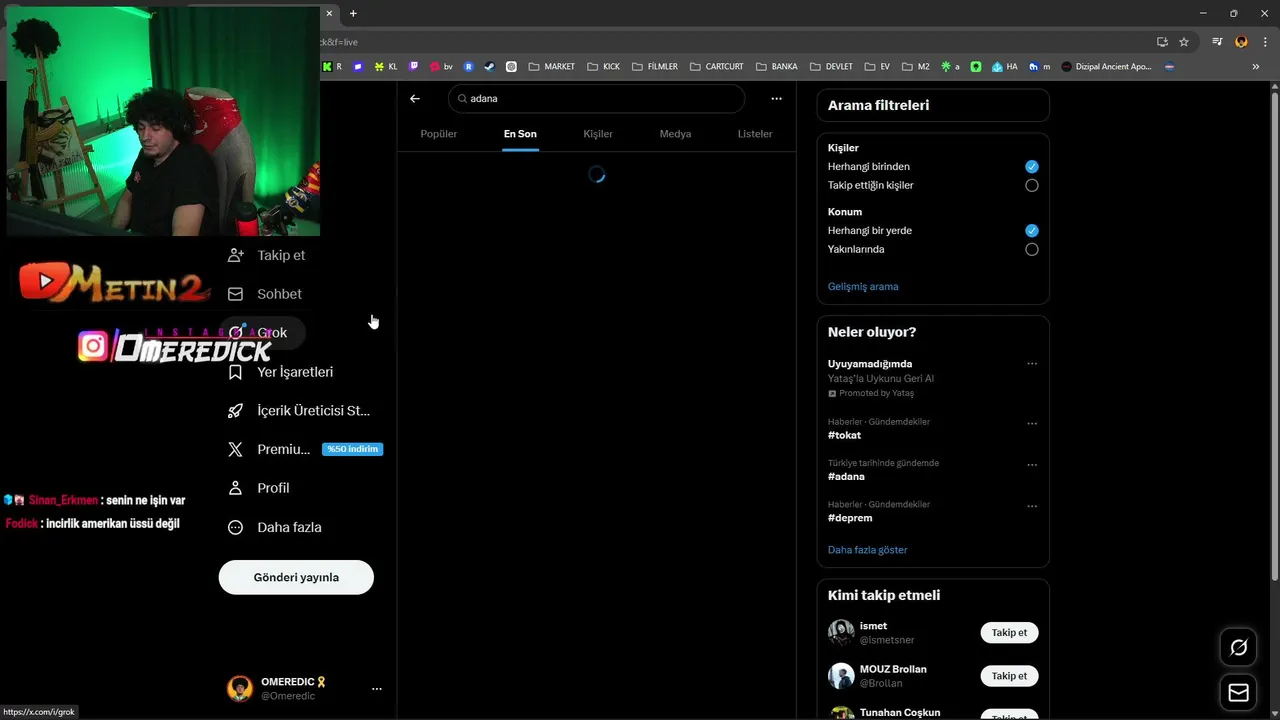Open the #deprem trending topic
The width and height of the screenshot is (1280, 720).
(x=850, y=518)
